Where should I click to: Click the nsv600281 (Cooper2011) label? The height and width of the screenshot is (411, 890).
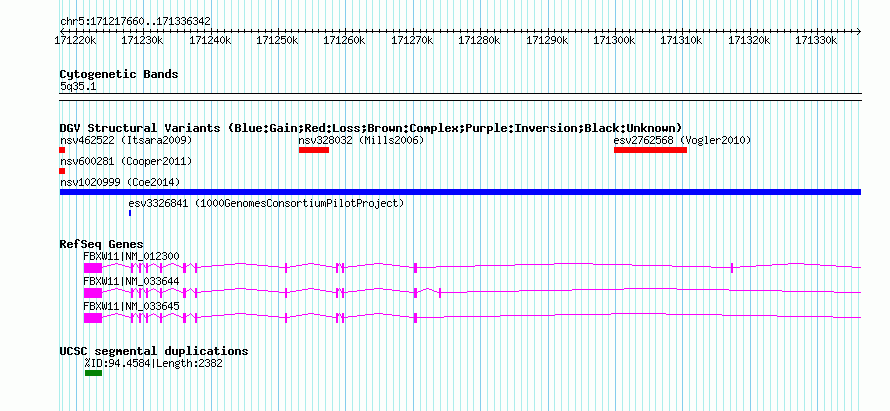coord(126,162)
